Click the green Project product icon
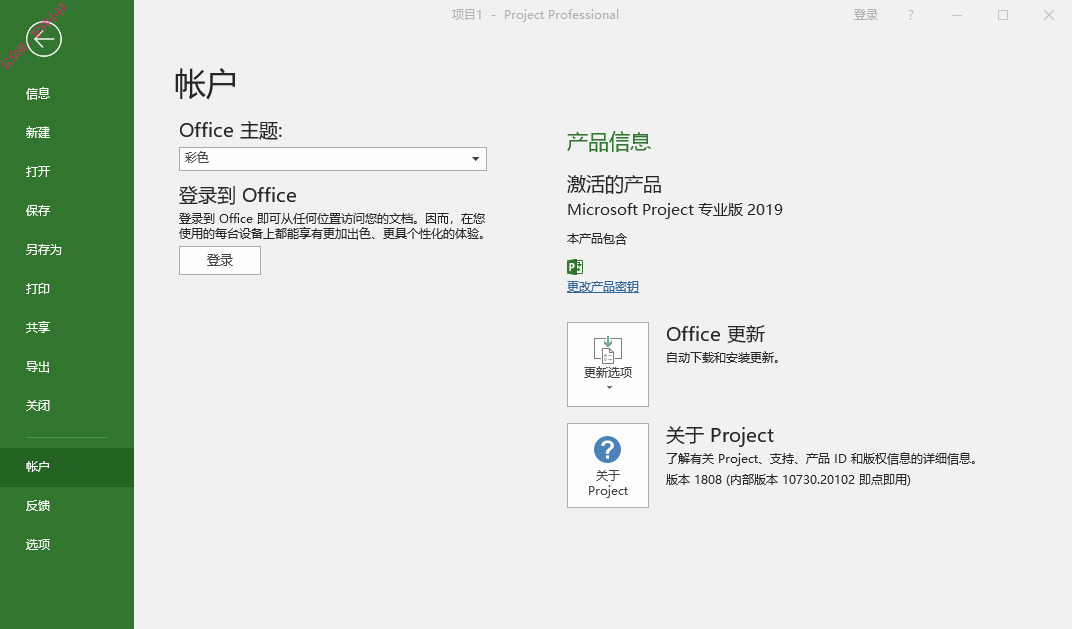The width and height of the screenshot is (1072, 629). coord(575,267)
